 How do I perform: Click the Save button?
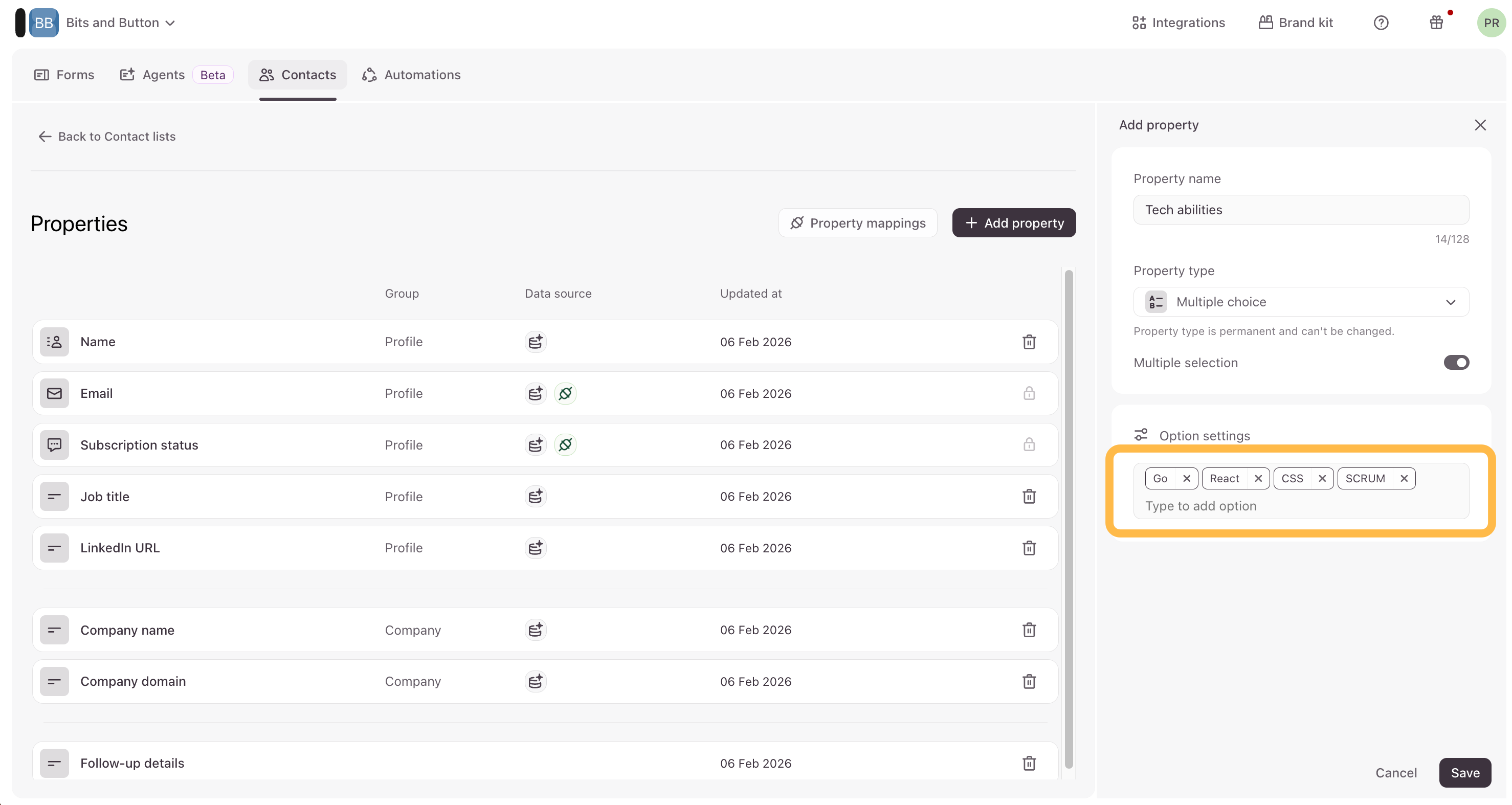click(1464, 773)
